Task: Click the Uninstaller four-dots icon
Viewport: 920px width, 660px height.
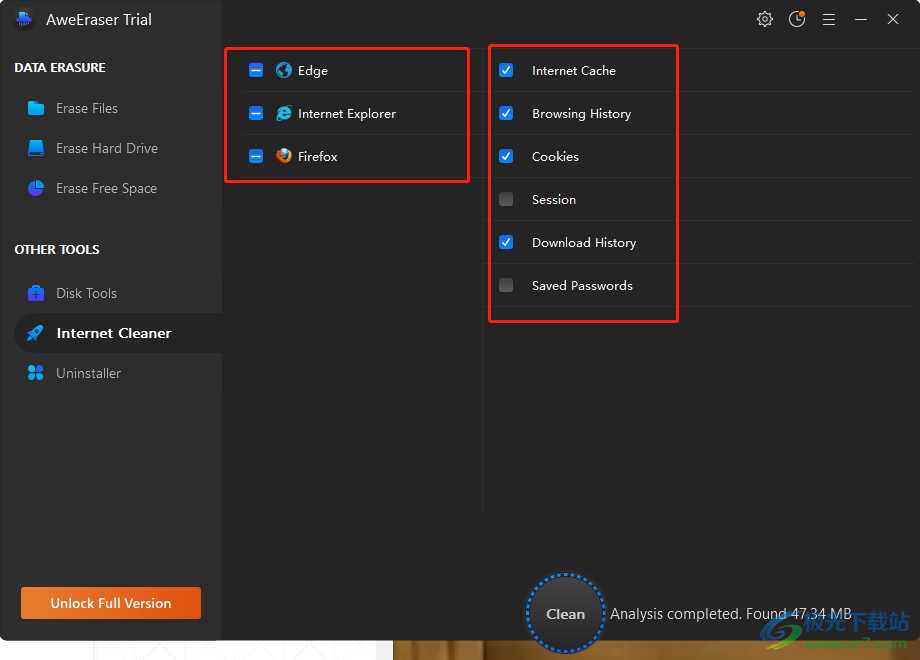Action: 36,373
